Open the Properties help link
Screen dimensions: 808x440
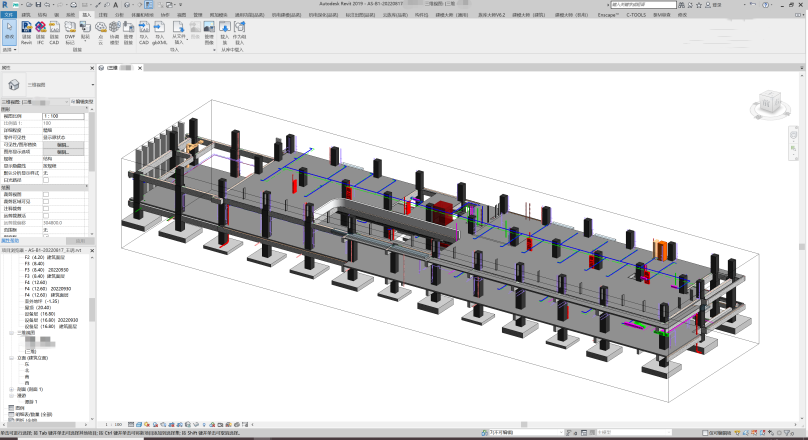(12, 240)
